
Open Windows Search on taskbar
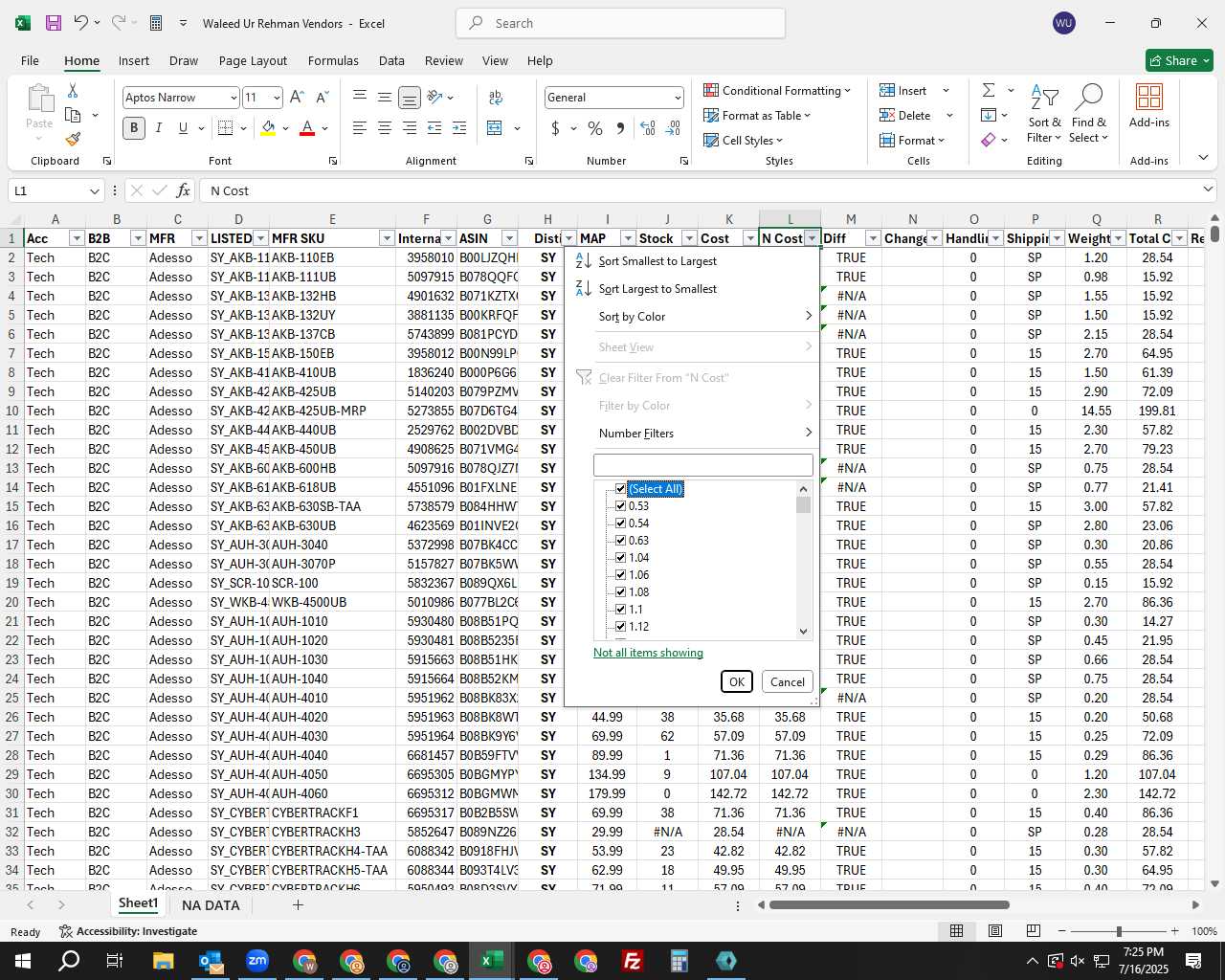(69, 961)
